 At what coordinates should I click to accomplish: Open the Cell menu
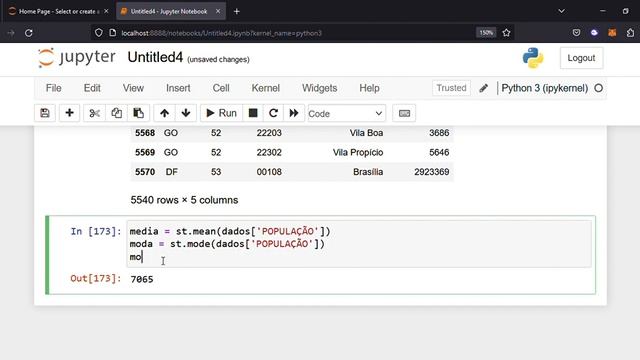pos(221,88)
